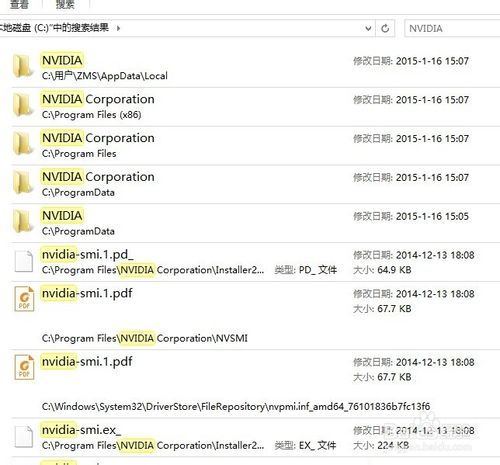Click NVIDIA Corporation name above C:\Program Files

(x=98, y=138)
